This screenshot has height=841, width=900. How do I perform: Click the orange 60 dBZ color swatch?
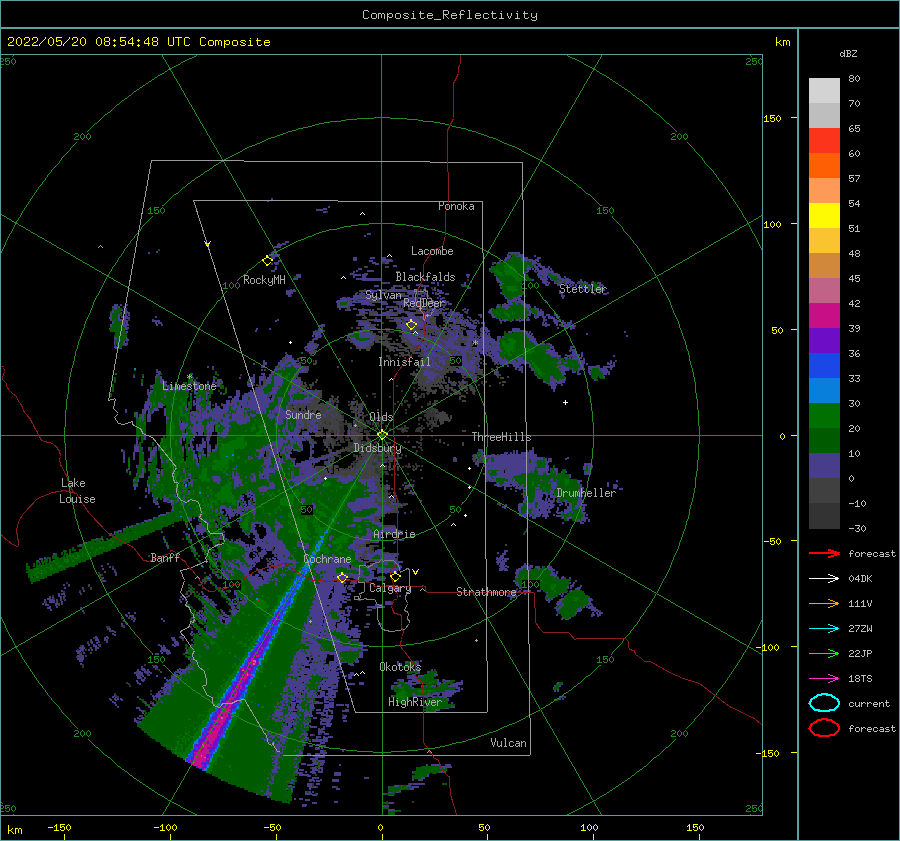824,165
